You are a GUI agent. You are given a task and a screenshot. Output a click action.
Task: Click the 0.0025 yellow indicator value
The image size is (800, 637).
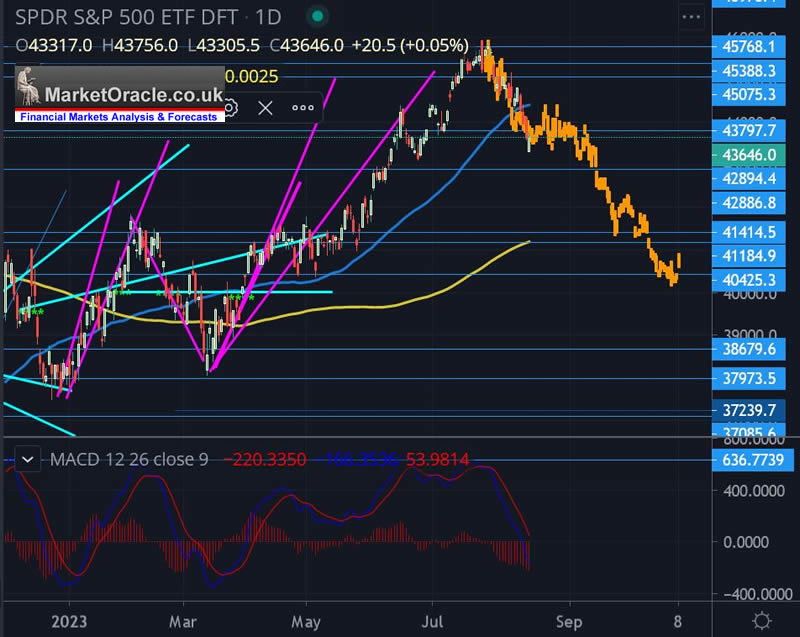tap(252, 77)
